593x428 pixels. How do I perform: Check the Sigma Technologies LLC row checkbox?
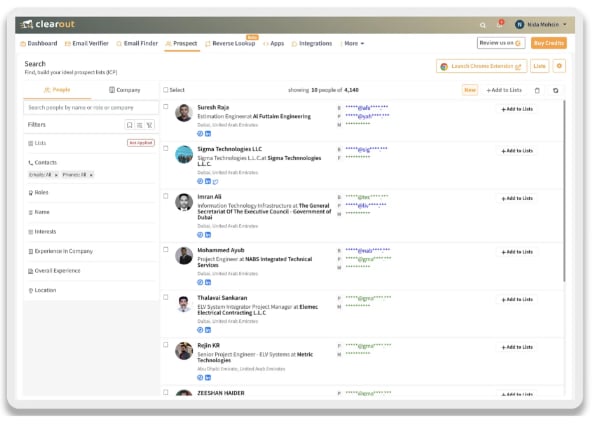166,148
